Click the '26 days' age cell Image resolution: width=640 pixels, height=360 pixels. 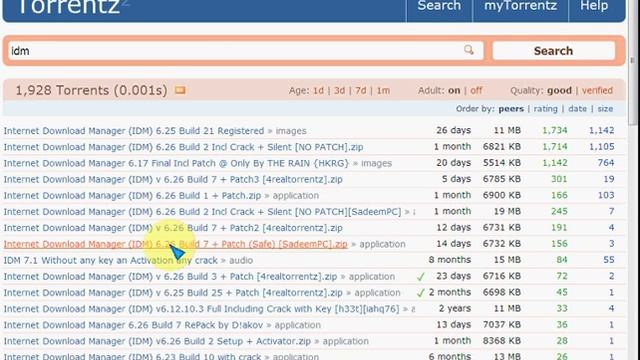(453, 130)
